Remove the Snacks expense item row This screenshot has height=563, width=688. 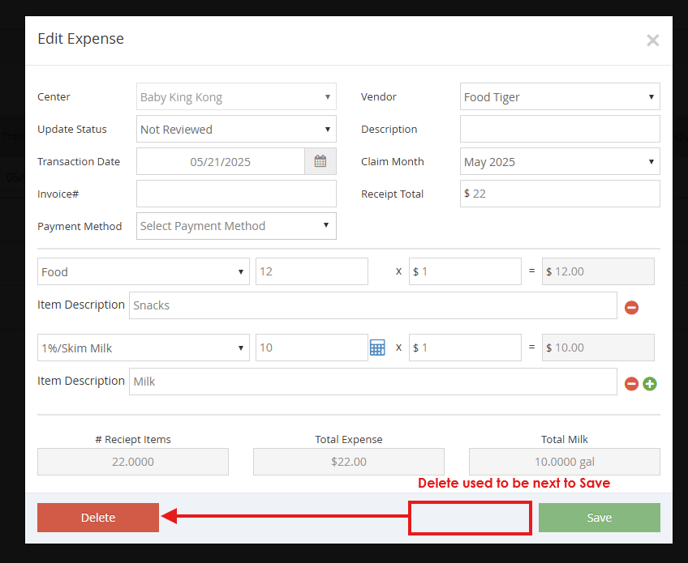click(631, 307)
